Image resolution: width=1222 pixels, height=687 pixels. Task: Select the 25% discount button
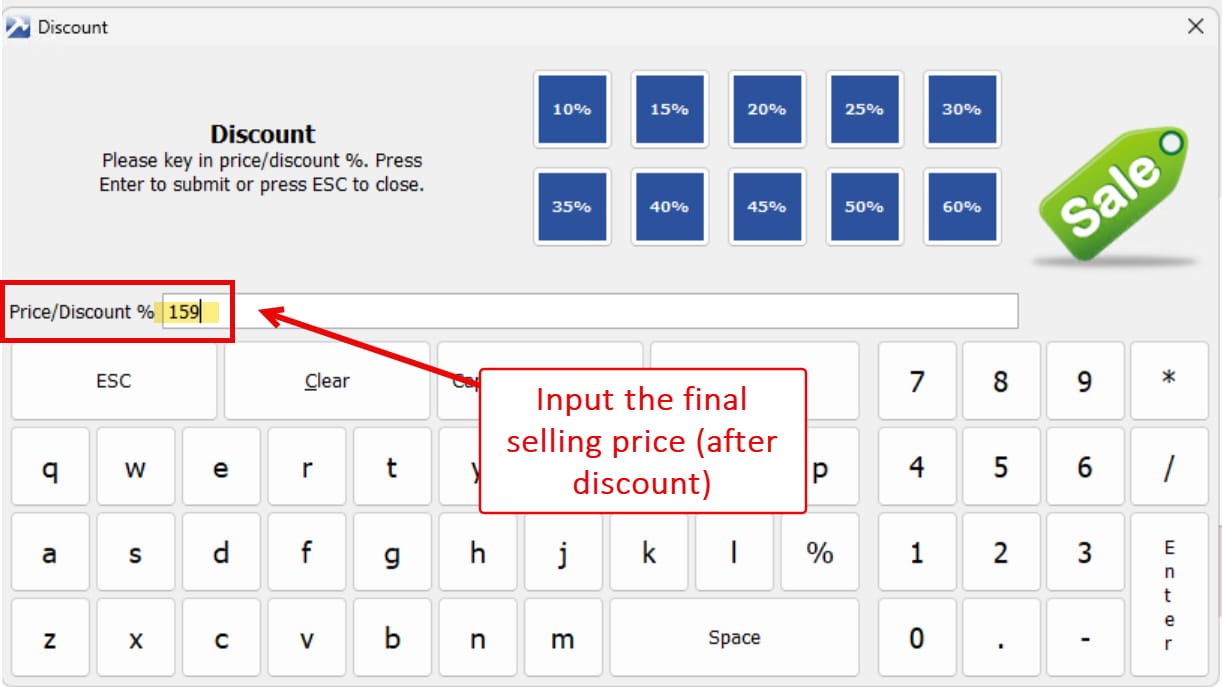(864, 110)
